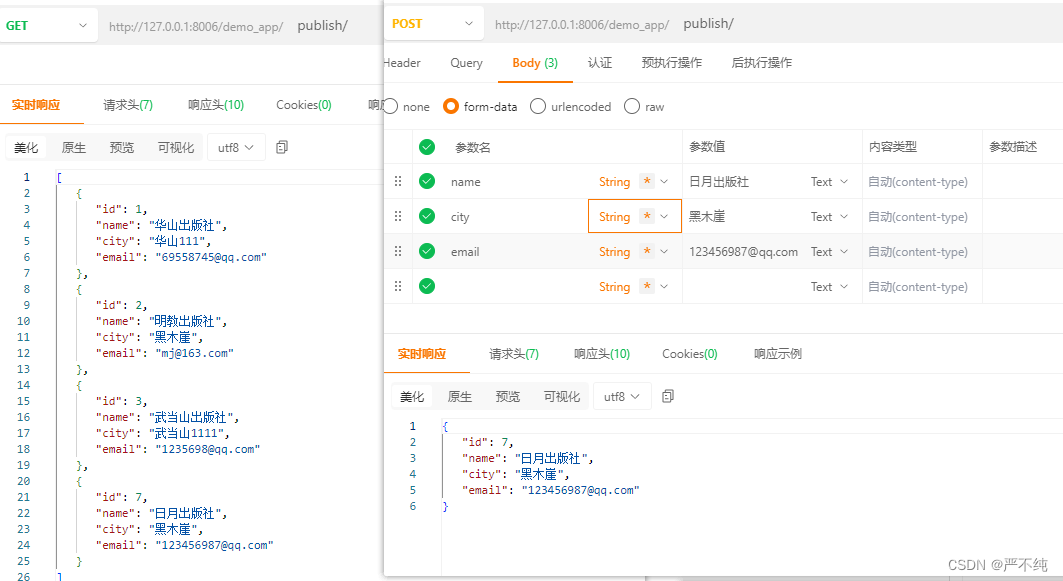Click 可视化 view in GET response
The width and height of the screenshot is (1063, 581).
pos(176,147)
